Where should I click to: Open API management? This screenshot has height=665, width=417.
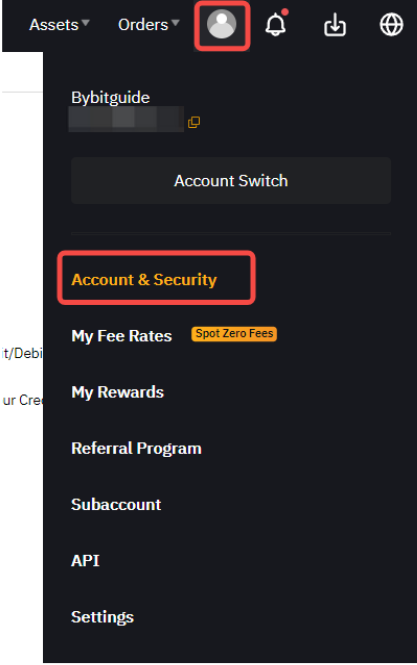(85, 561)
